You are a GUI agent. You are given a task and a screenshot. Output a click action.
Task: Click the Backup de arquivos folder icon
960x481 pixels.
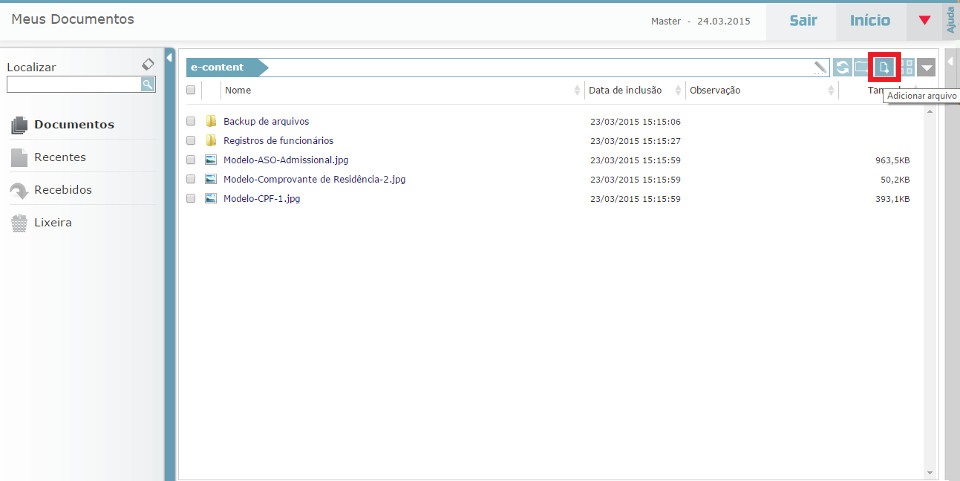[x=211, y=121]
